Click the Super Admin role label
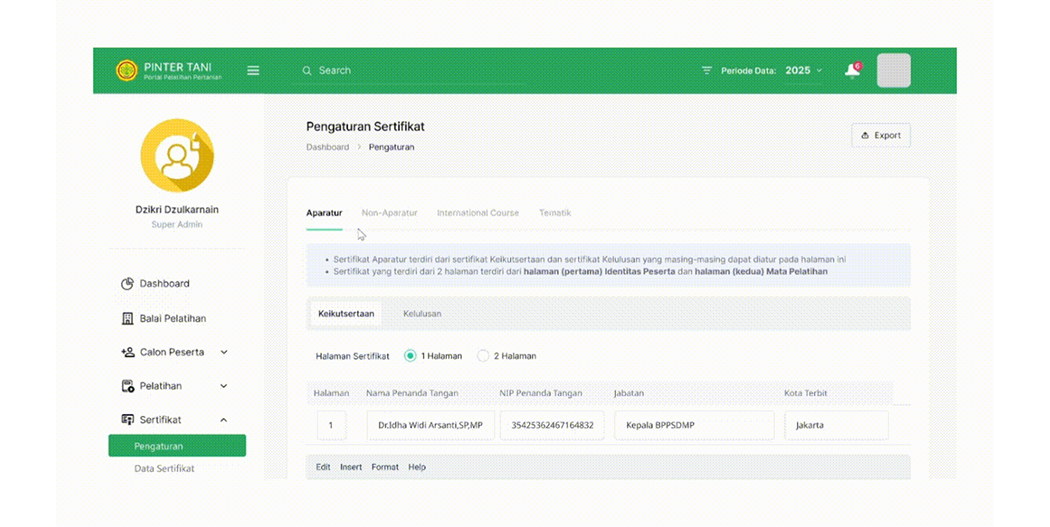This screenshot has height=527, width=1050. (177, 225)
